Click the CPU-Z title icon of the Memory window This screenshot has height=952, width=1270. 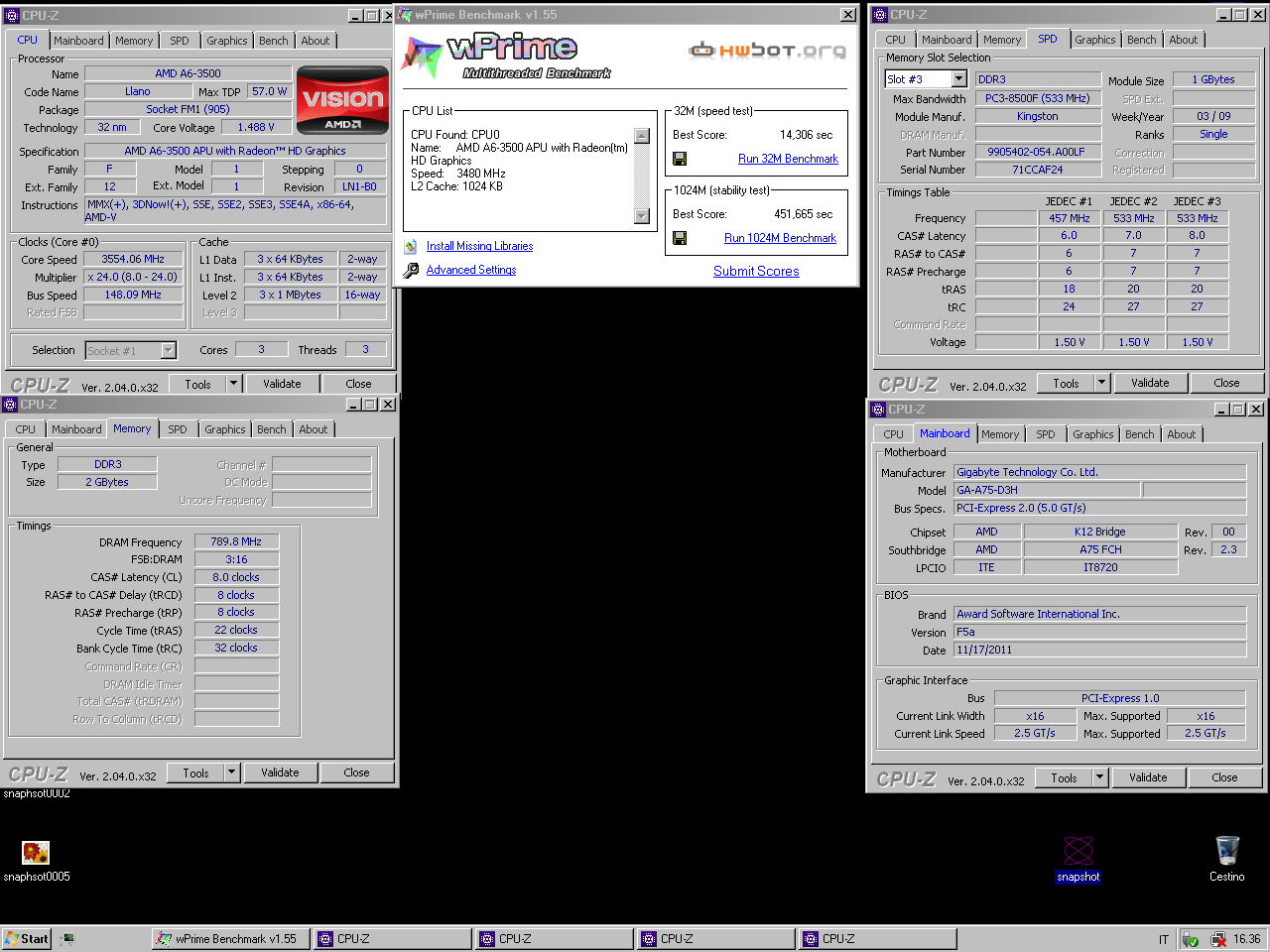(10, 405)
